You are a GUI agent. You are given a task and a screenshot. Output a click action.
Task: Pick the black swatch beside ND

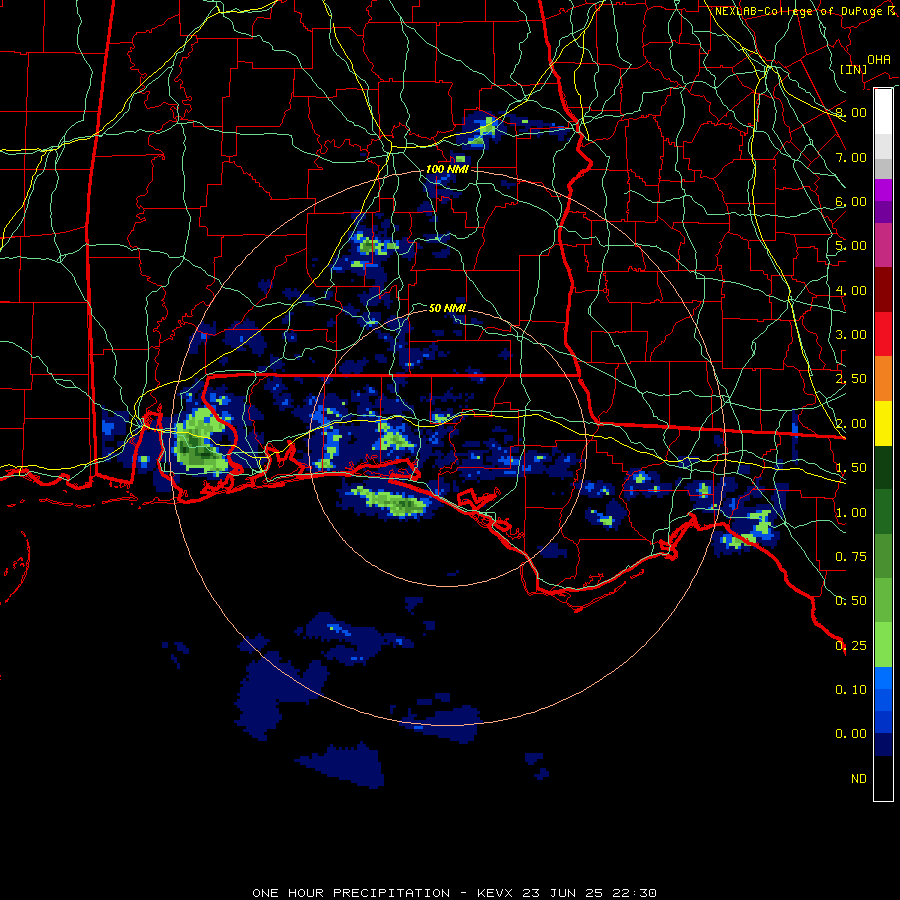[x=883, y=778]
